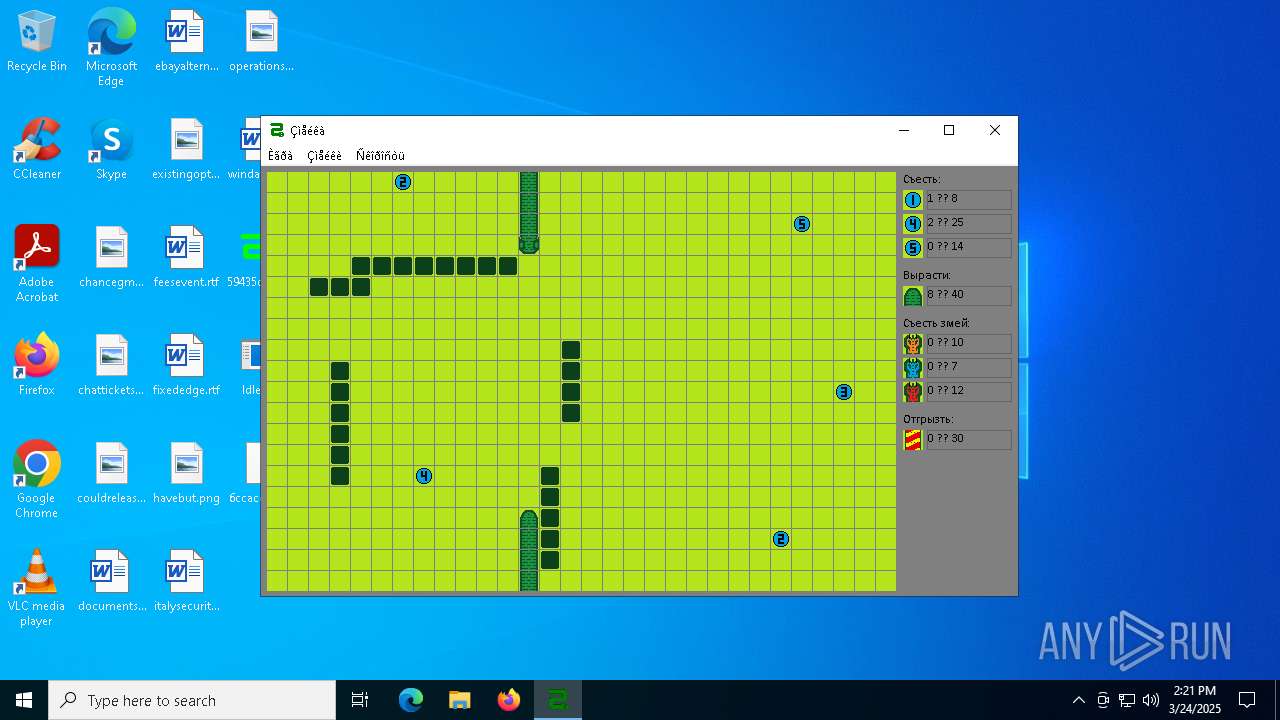Select the Adobe Acrobat desktop shortcut

(37, 264)
